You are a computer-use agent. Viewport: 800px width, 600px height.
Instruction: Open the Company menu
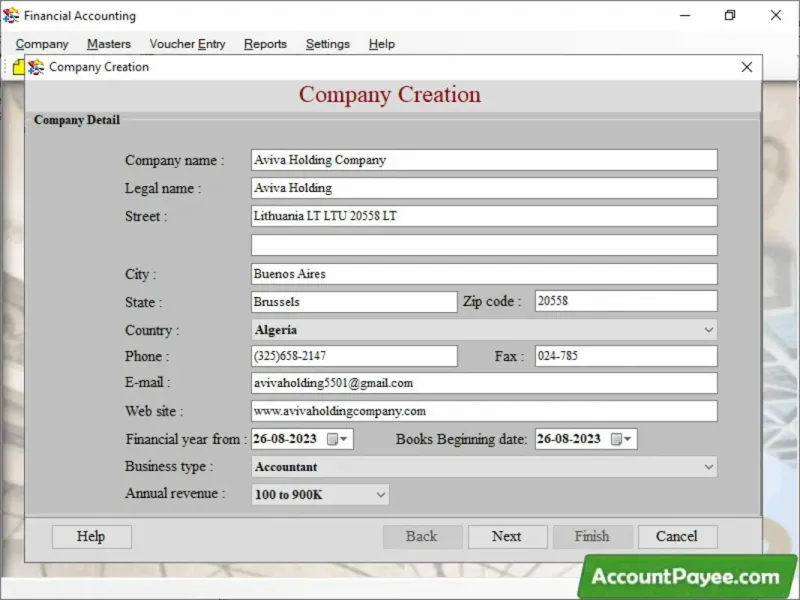[42, 44]
